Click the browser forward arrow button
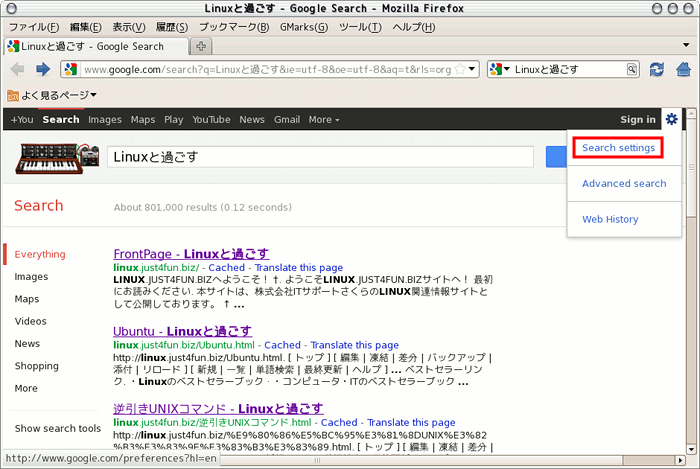 click(x=42, y=69)
